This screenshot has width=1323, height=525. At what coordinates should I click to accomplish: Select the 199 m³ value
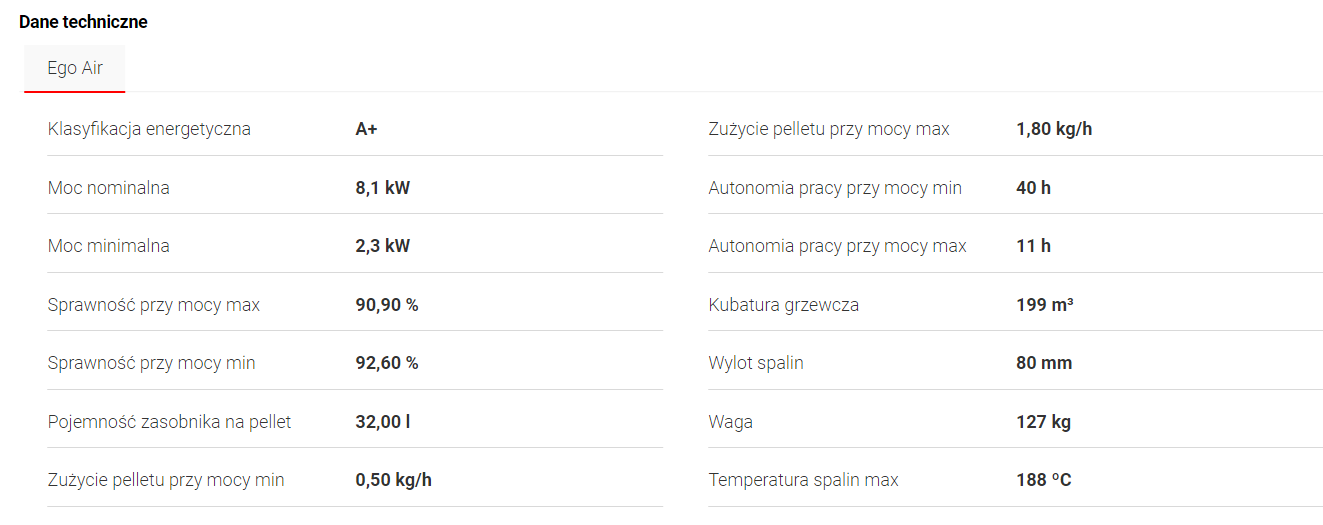(1044, 305)
